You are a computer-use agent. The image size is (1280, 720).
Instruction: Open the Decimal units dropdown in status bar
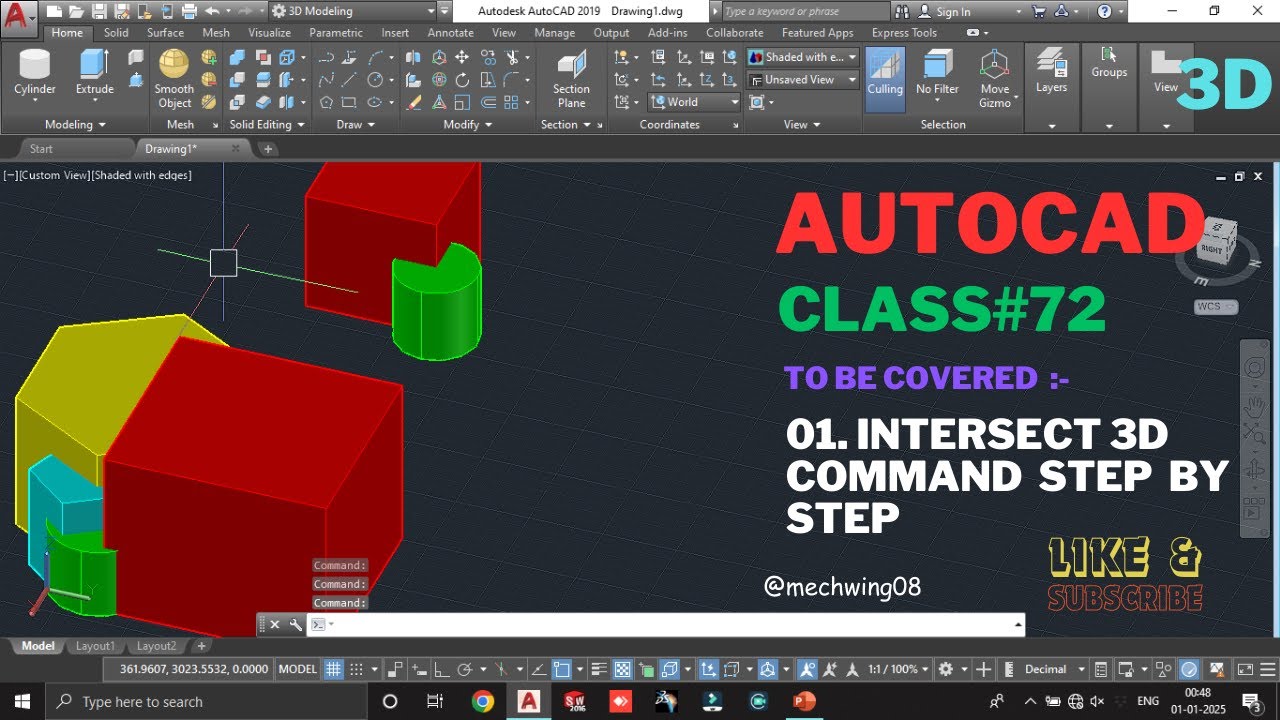pyautogui.click(x=1054, y=669)
